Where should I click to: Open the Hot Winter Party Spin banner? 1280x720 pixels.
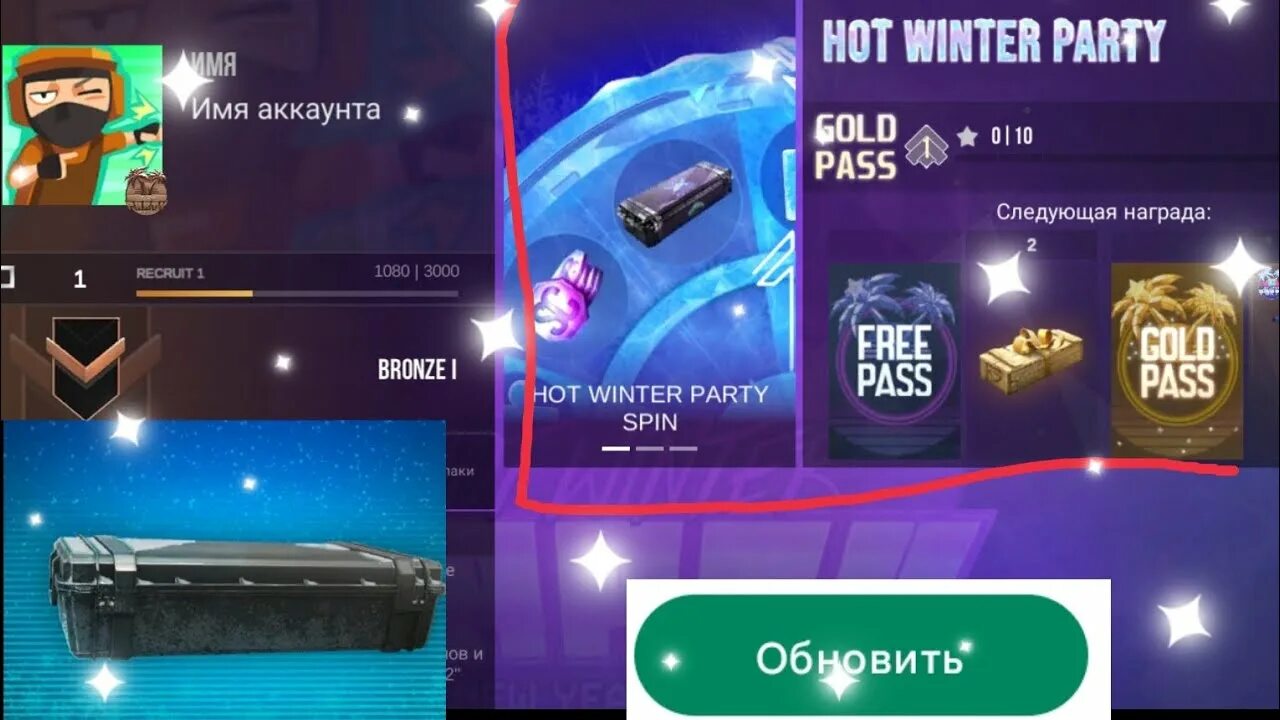650,233
